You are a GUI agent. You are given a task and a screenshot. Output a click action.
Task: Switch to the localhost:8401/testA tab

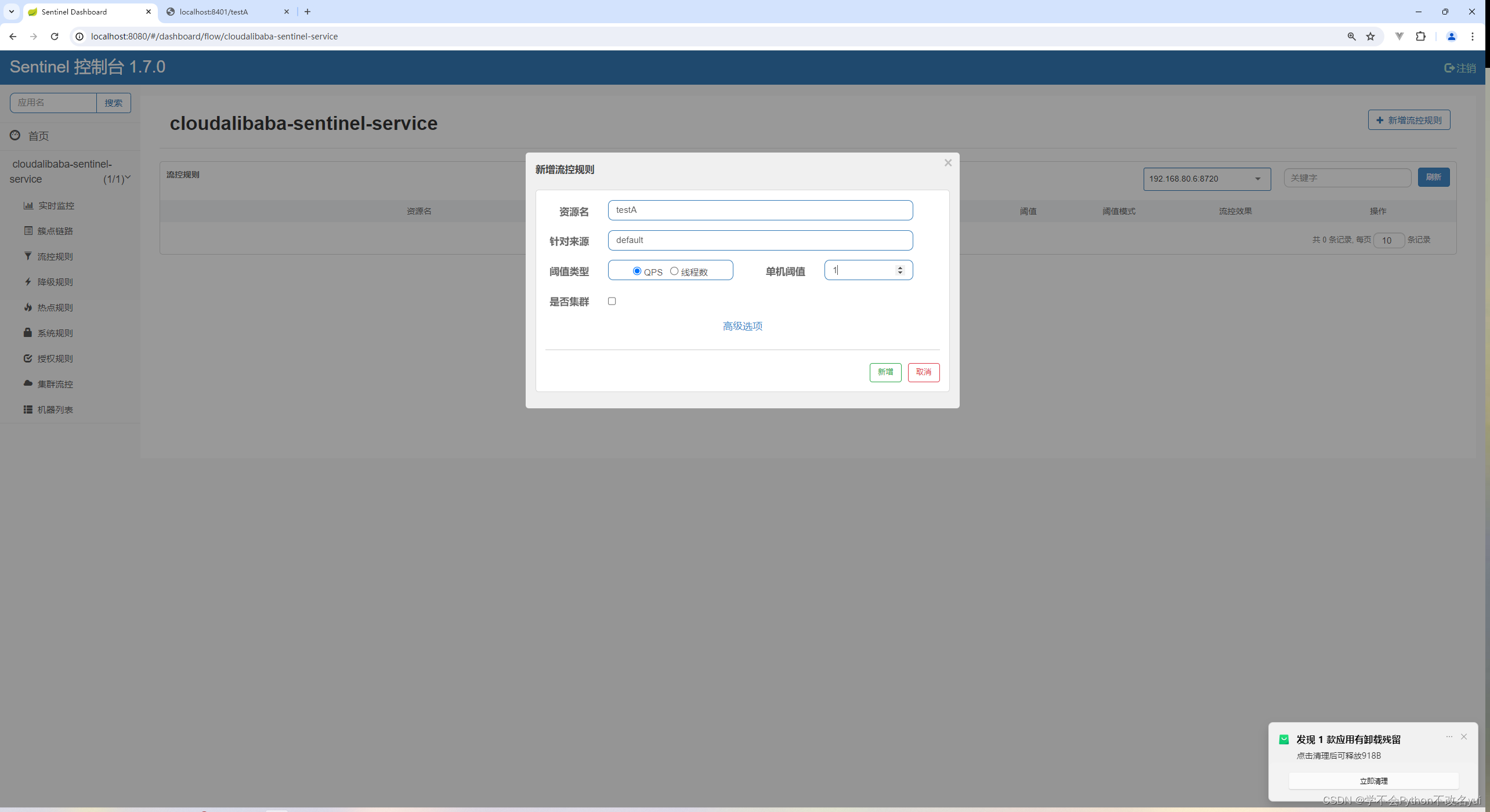tap(214, 12)
